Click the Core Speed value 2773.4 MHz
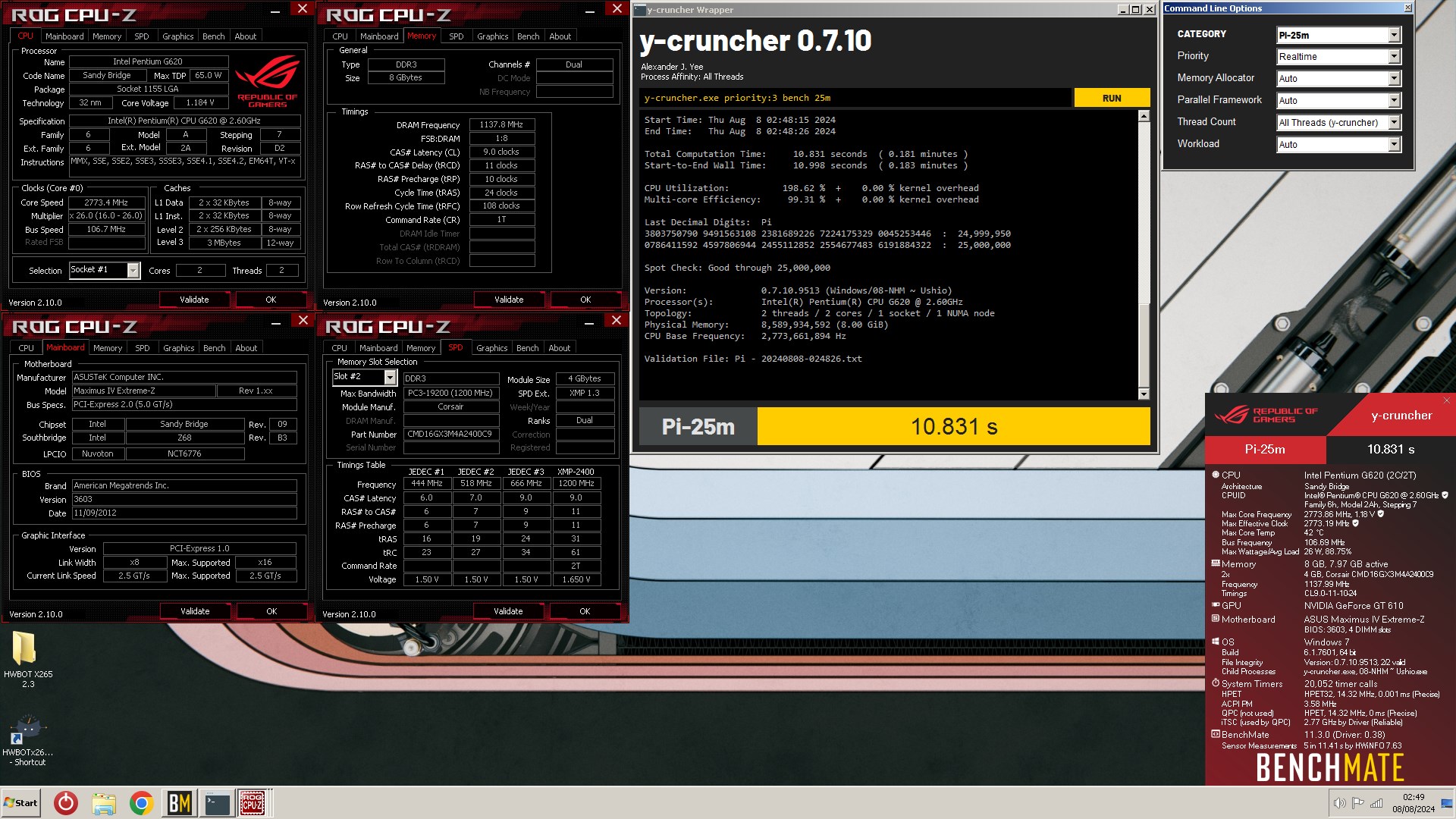The image size is (1456, 819). tap(106, 202)
